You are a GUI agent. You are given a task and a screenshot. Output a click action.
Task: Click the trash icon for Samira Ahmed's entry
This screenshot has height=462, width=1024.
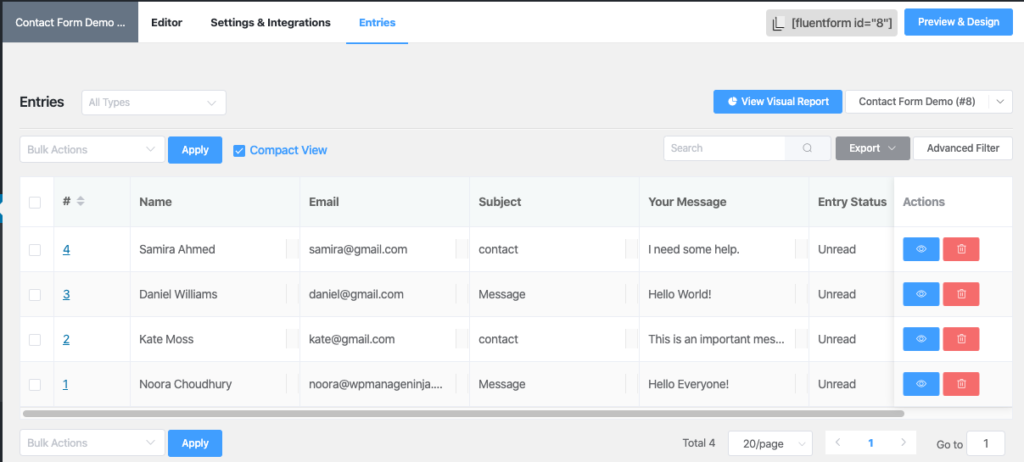[x=961, y=249]
